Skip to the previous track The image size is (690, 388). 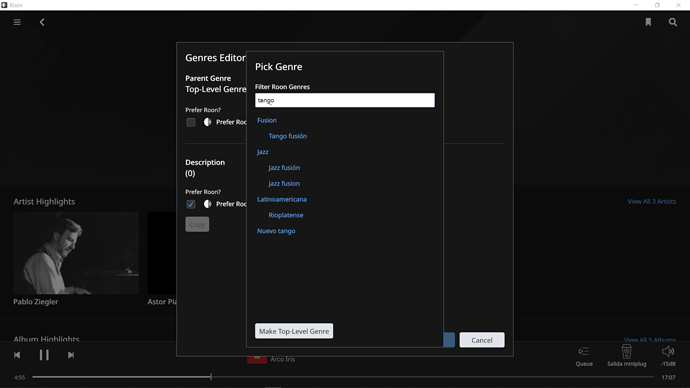point(17,355)
